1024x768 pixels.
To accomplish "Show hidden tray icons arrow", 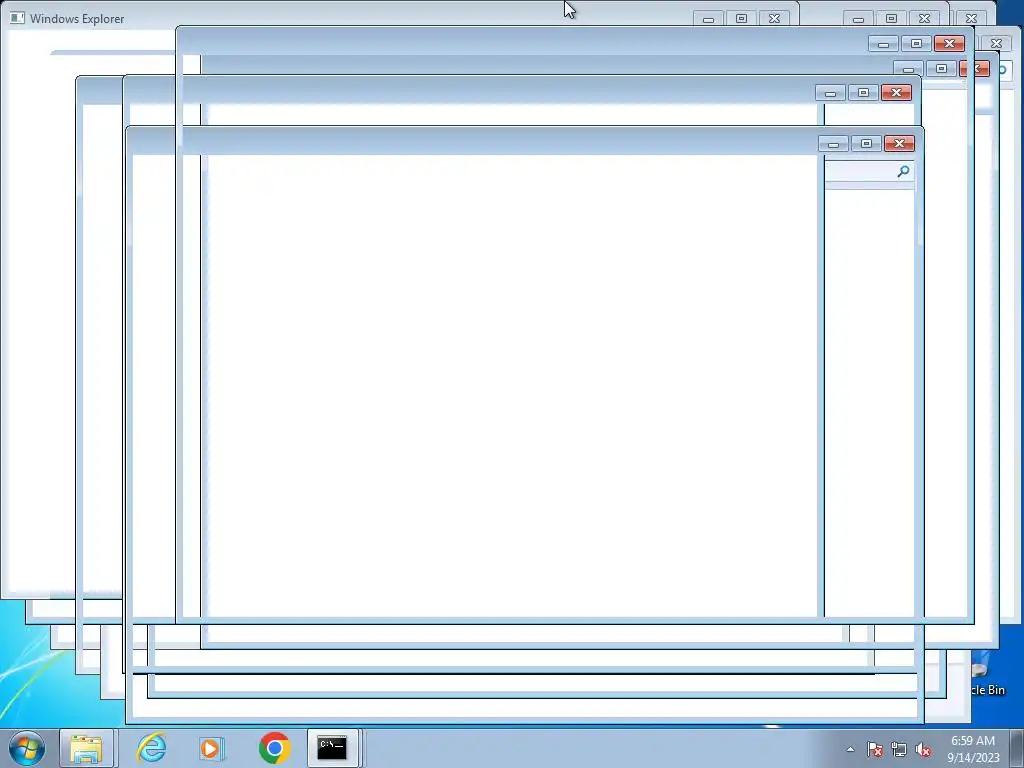I will pos(850,749).
